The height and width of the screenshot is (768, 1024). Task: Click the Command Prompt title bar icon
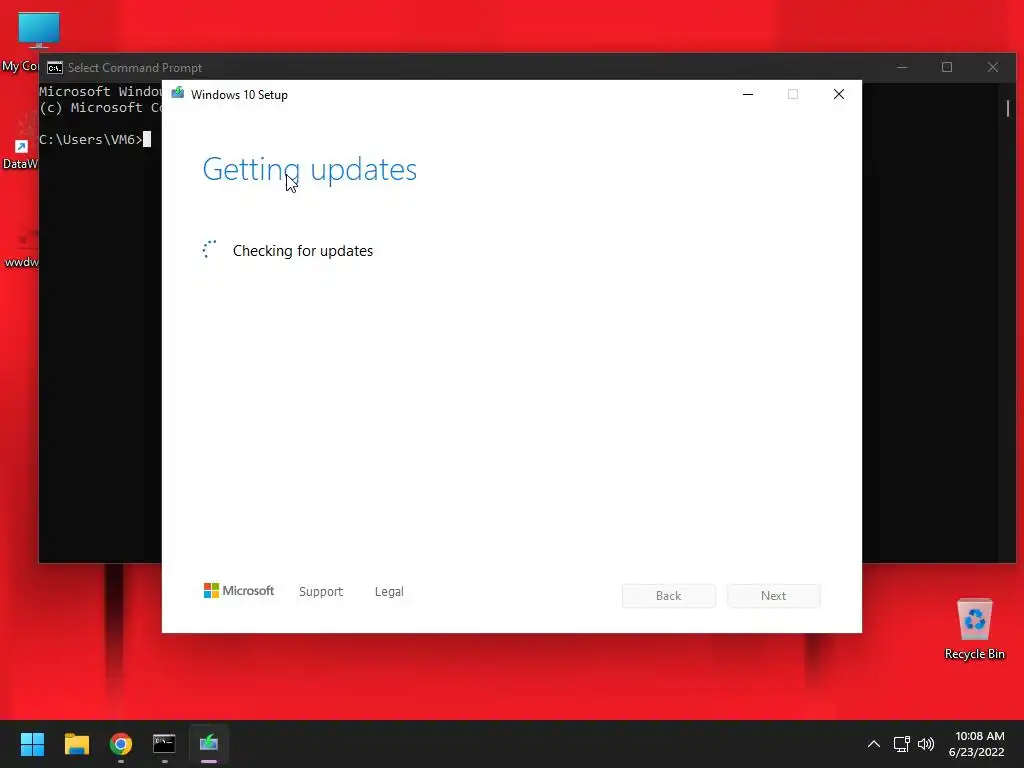click(x=55, y=68)
